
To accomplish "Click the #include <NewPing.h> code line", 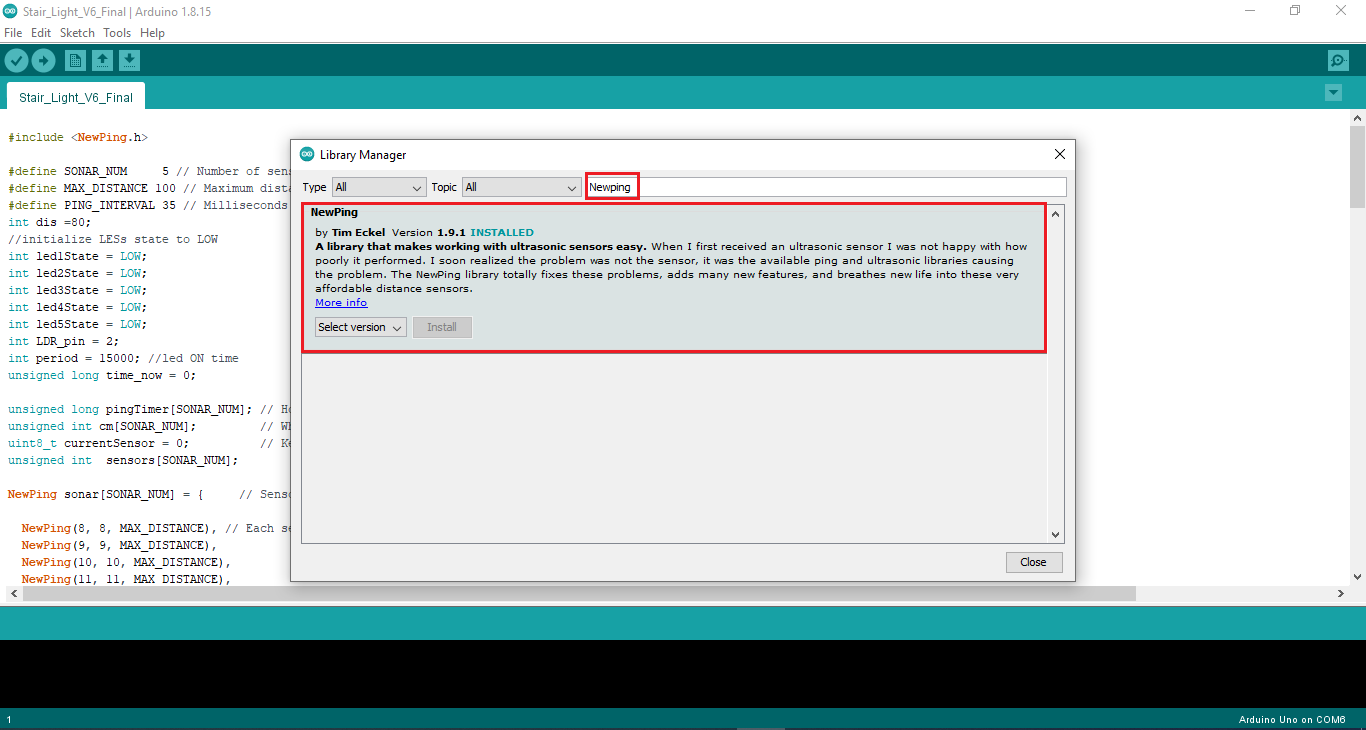I will coord(78,137).
